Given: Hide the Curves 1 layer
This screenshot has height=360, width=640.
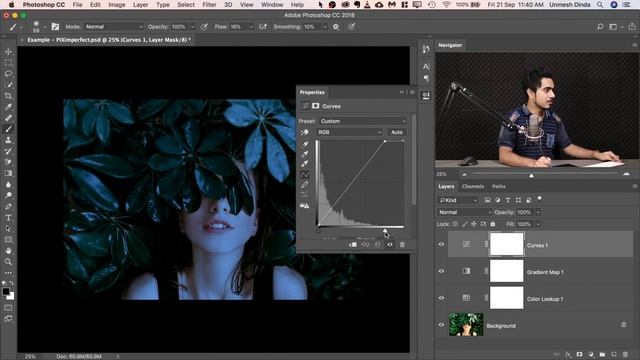Looking at the screenshot, I should 441,244.
